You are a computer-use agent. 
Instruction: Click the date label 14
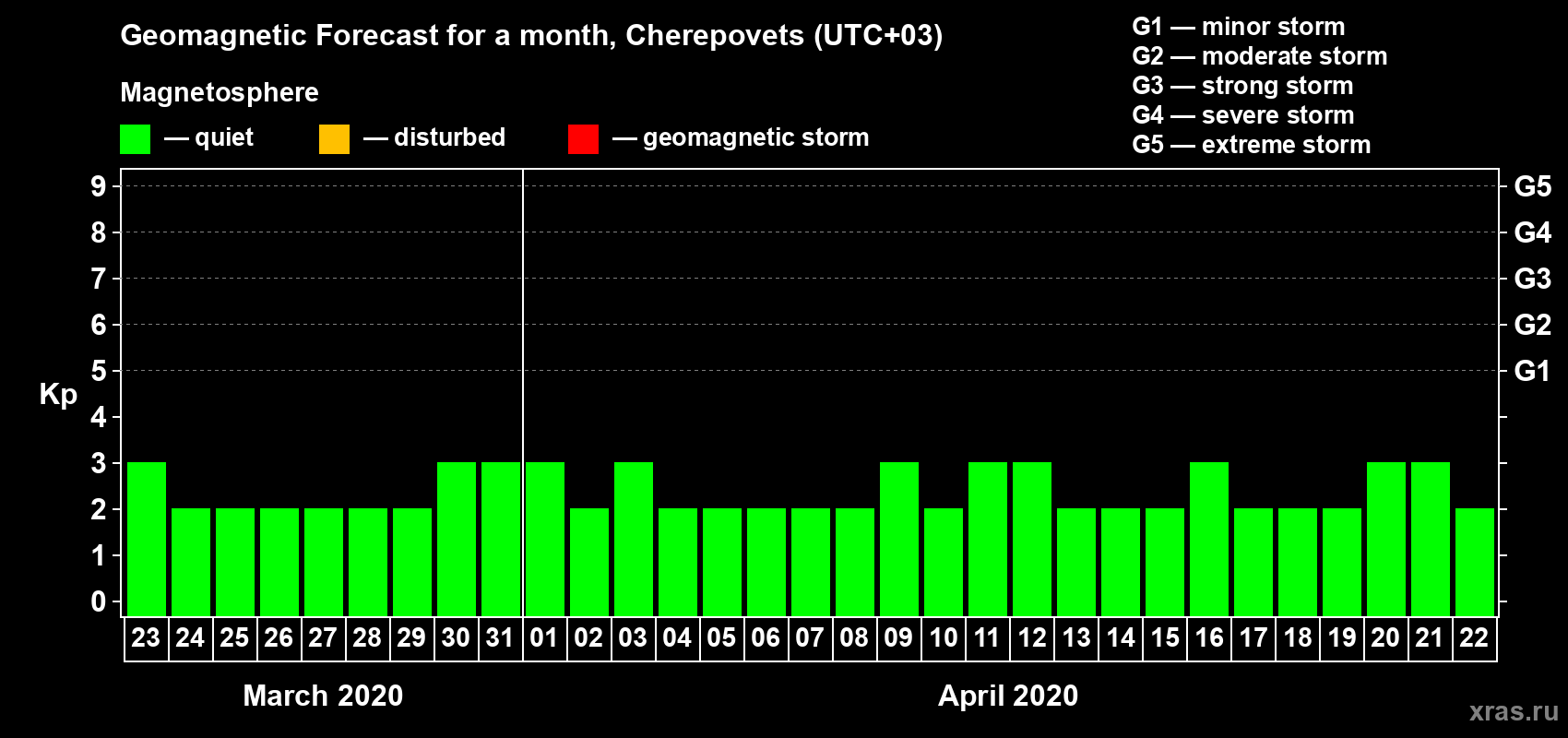click(x=1120, y=637)
